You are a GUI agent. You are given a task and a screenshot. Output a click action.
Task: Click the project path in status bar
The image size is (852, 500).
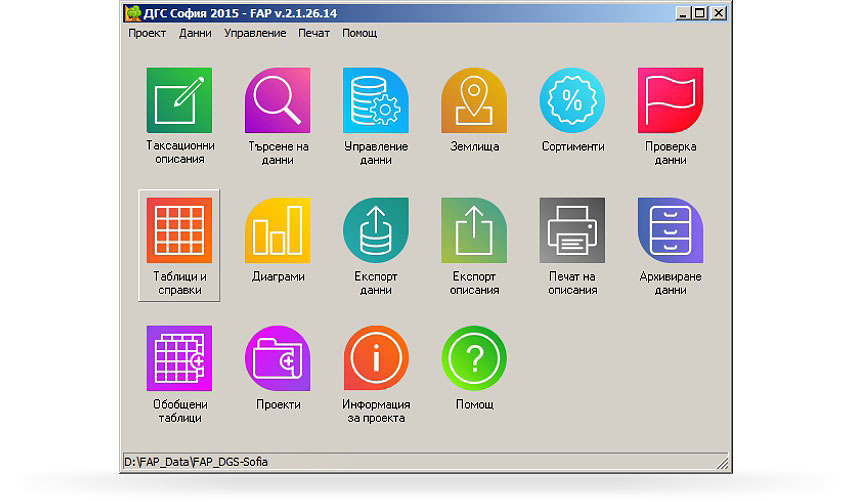[x=196, y=461]
